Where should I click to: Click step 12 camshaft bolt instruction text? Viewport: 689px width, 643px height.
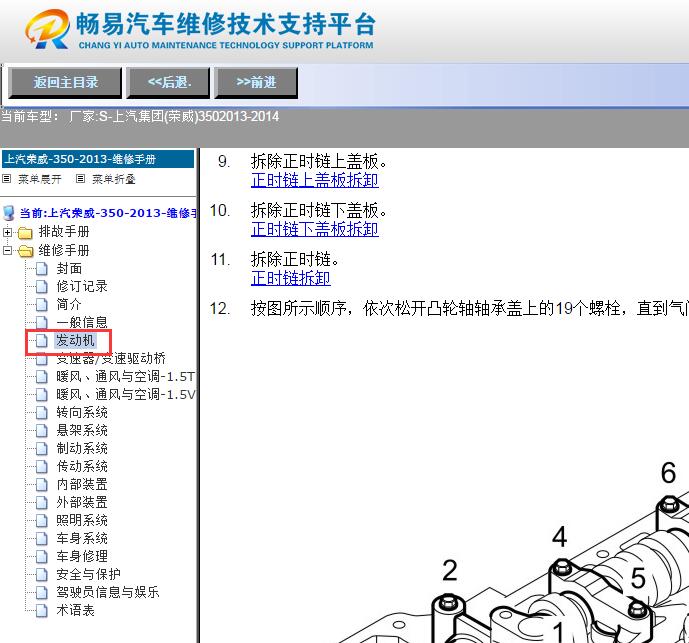[x=469, y=309]
